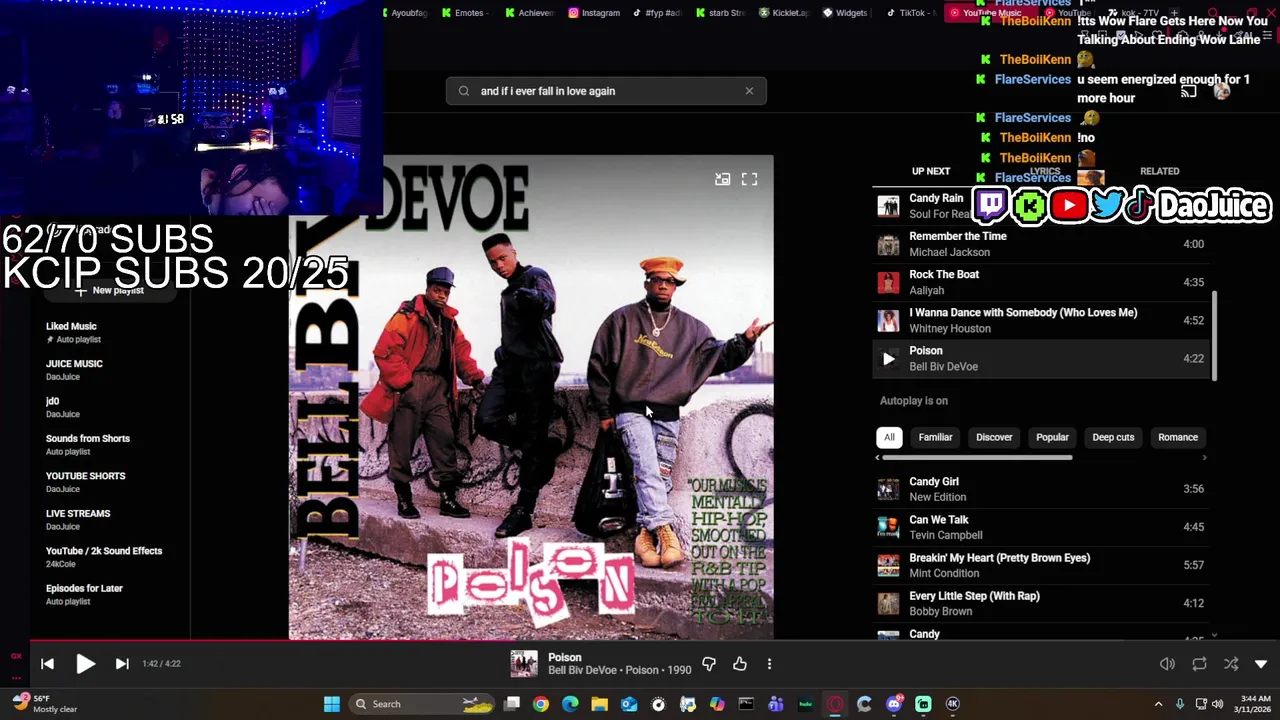Click the search field with 'and if i ever fall'
The width and height of the screenshot is (1280, 720).
point(606,91)
